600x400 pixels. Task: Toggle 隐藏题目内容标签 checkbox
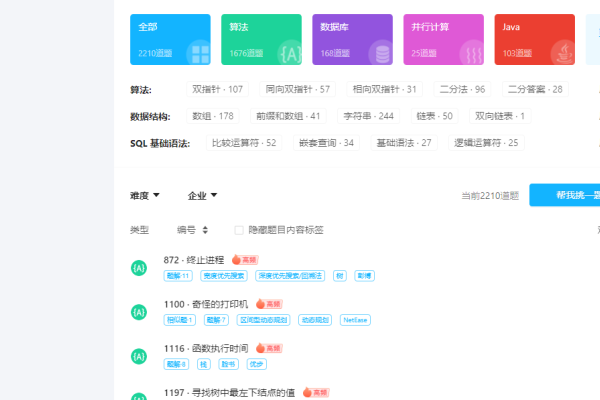tap(239, 230)
